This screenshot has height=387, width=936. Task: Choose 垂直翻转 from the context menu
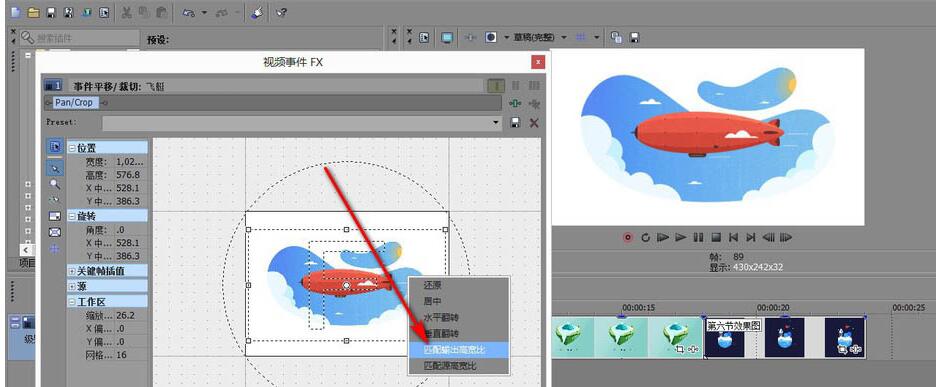click(x=458, y=333)
